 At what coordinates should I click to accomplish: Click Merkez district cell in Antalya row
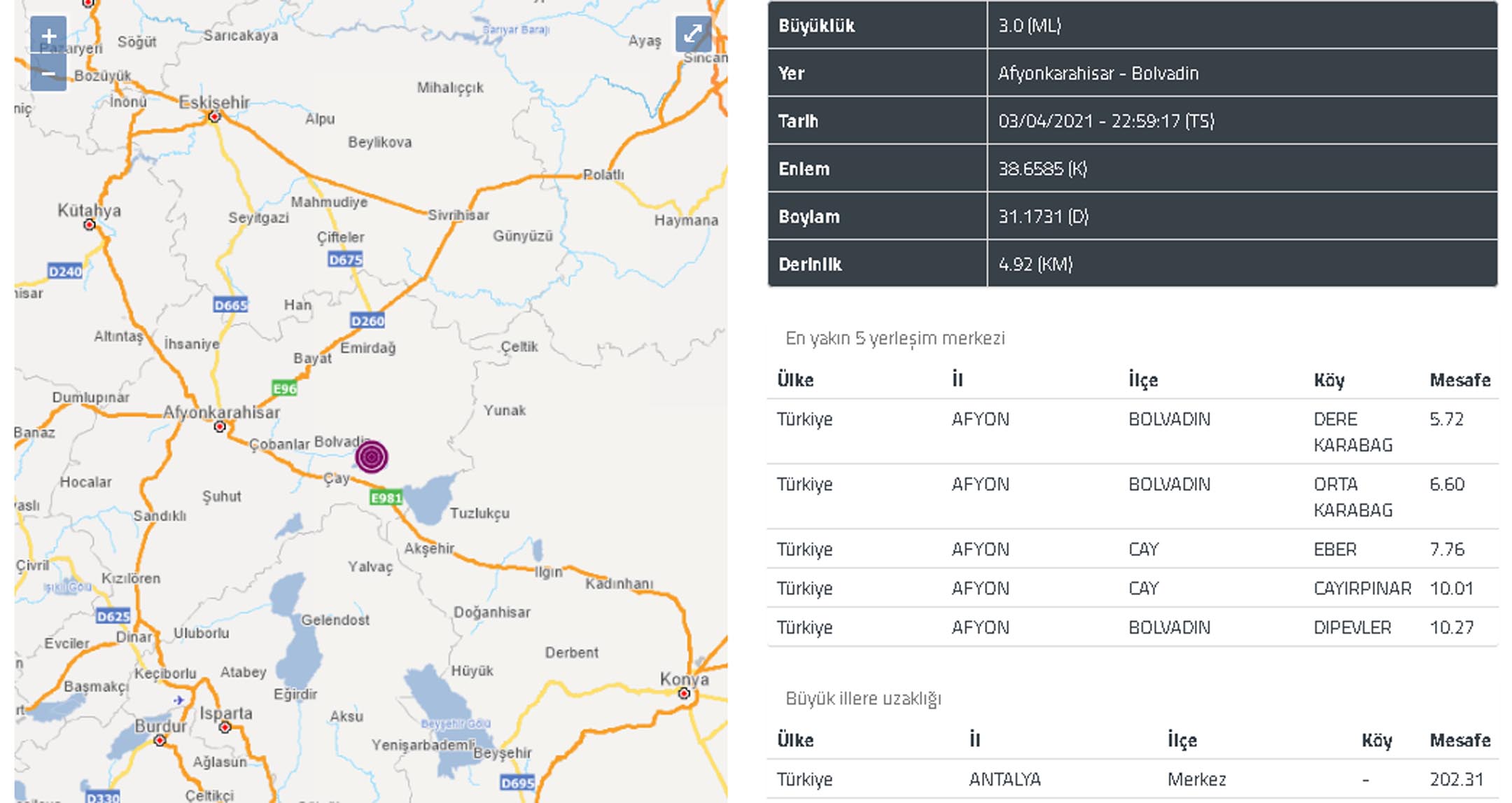[x=1196, y=779]
